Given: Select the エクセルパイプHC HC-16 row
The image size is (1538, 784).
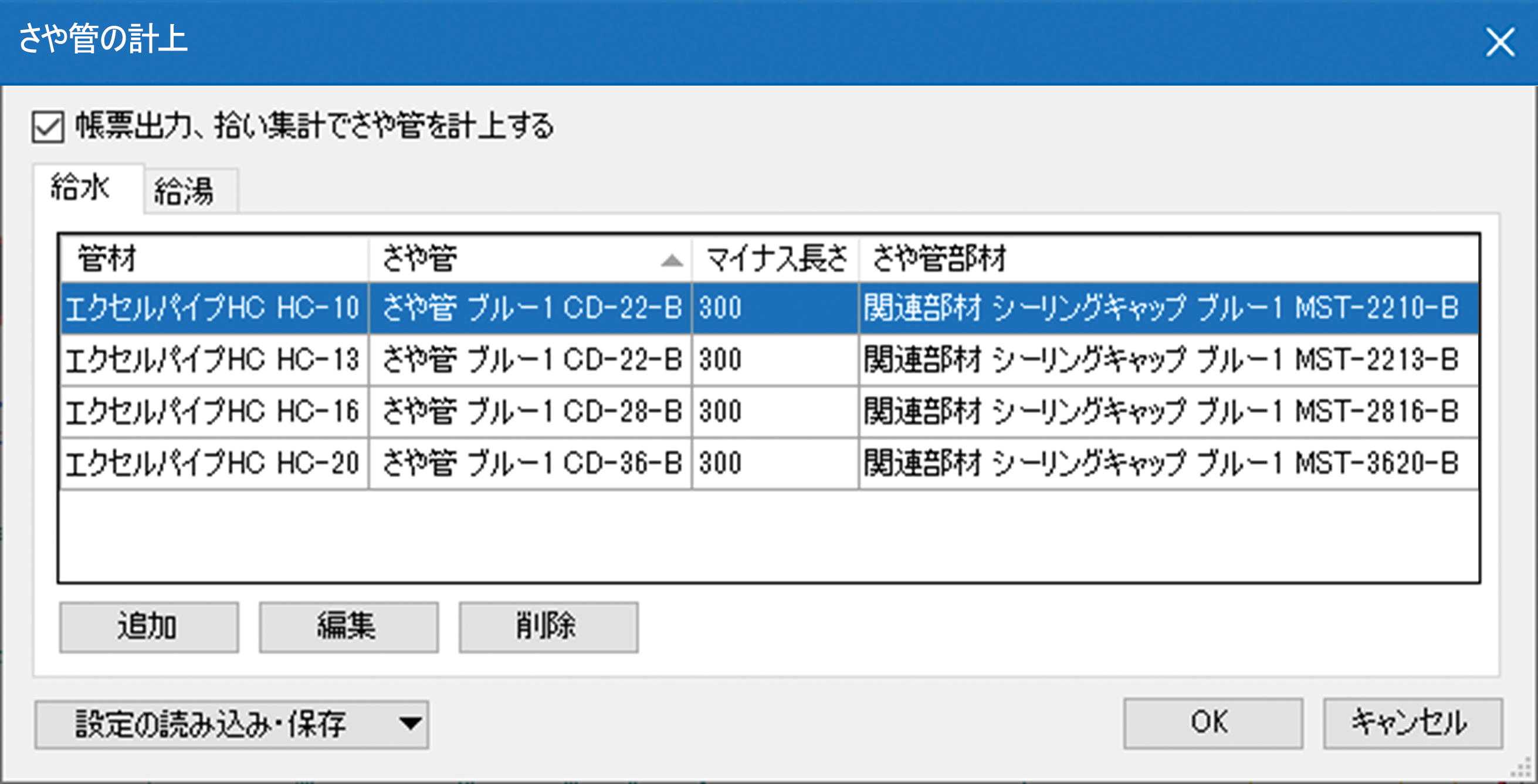Looking at the screenshot, I should pyautogui.click(x=212, y=411).
